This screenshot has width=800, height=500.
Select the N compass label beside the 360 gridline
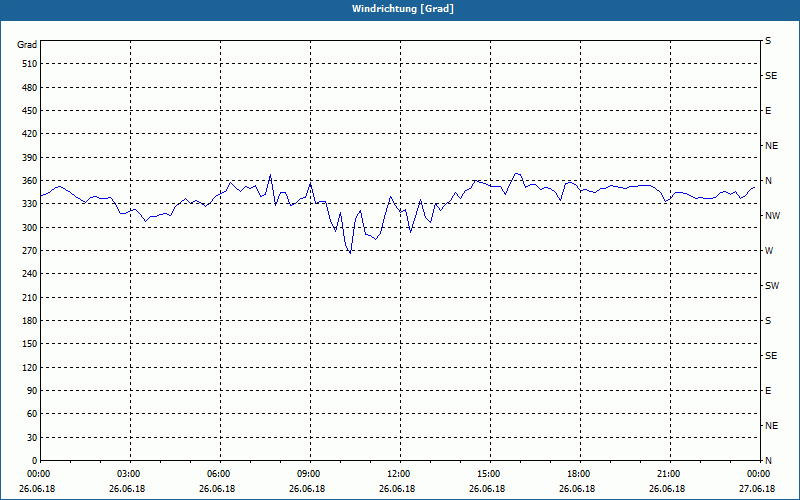[768, 181]
